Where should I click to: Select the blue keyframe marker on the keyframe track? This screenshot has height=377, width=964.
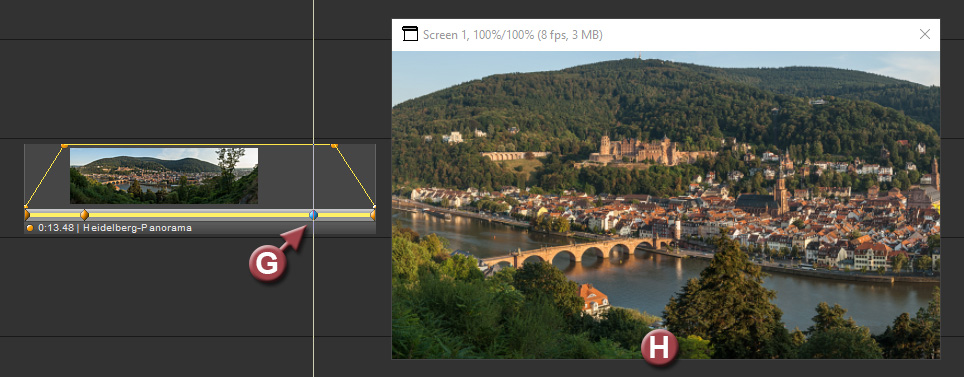pyautogui.click(x=314, y=215)
